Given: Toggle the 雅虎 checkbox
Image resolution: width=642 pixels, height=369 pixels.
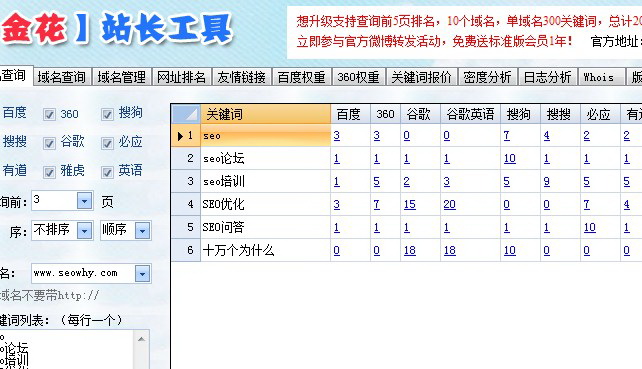Looking at the screenshot, I should (x=50, y=172).
